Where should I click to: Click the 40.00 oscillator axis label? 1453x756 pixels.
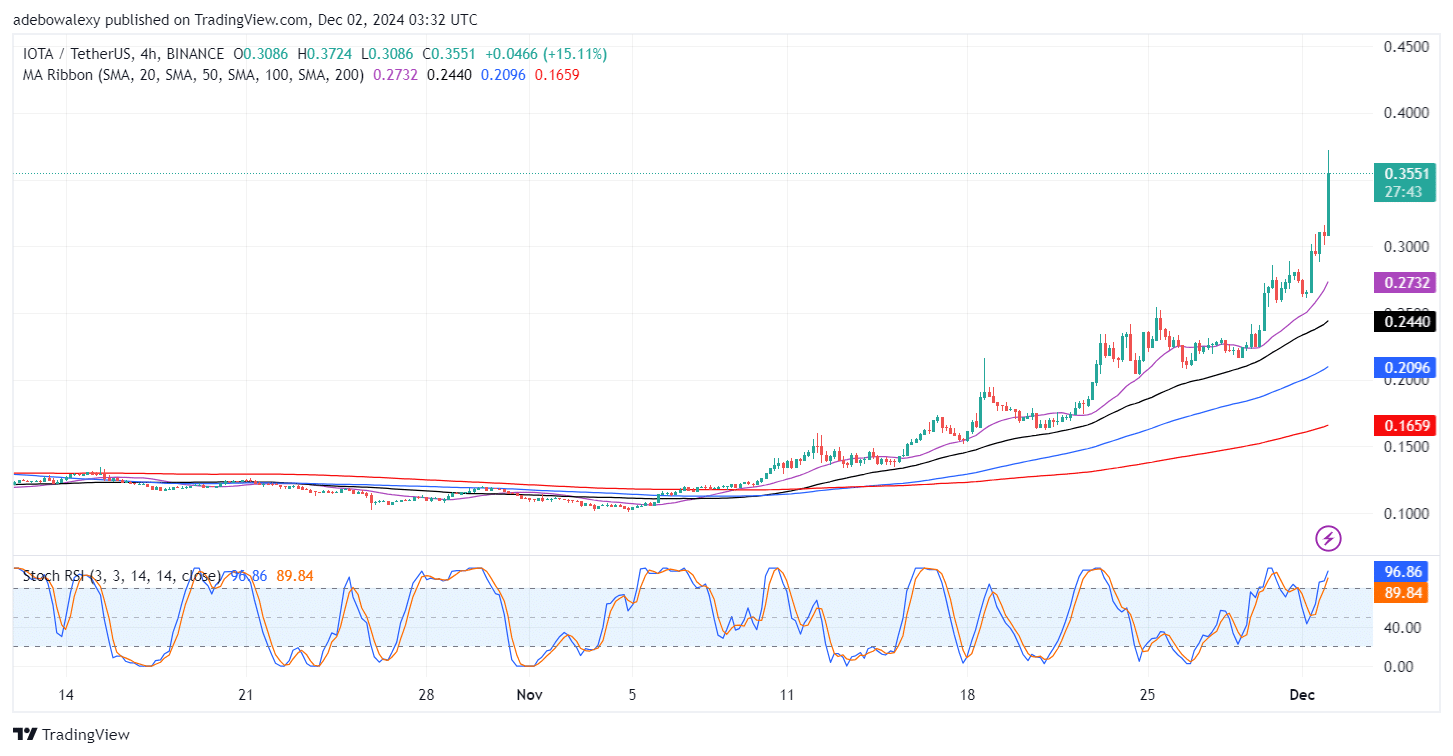(1402, 628)
